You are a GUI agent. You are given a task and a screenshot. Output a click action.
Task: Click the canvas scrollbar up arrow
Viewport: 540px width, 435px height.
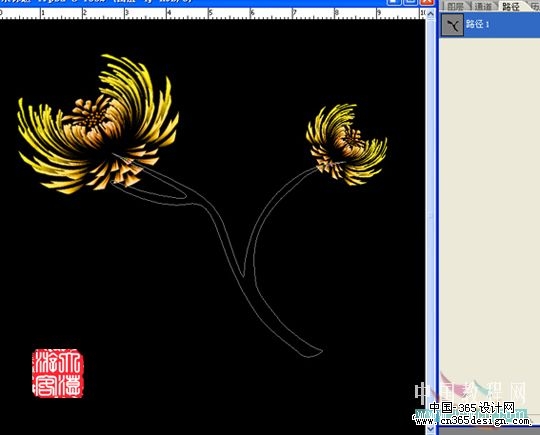[x=431, y=14]
